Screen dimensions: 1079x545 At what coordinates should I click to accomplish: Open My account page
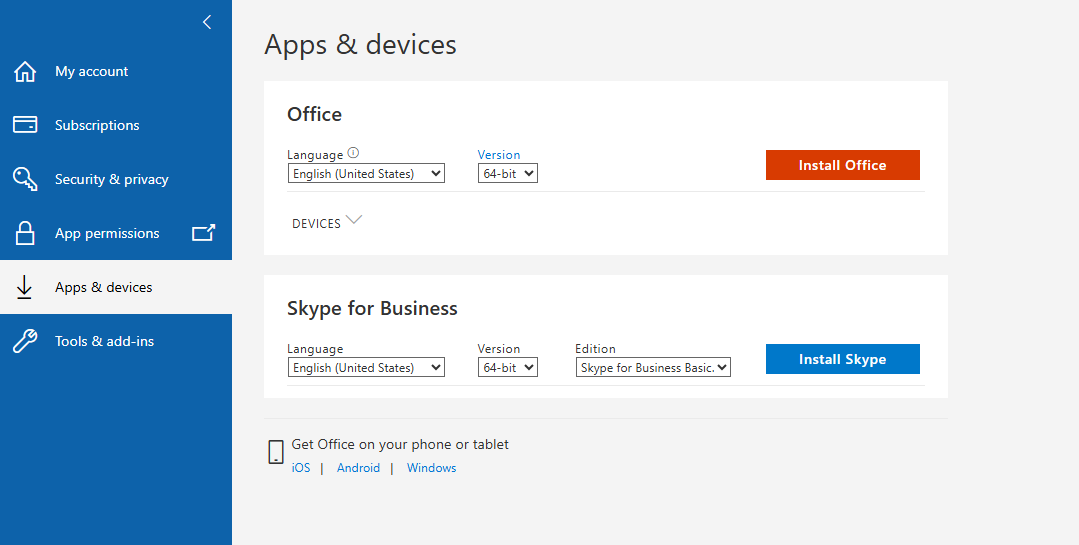pyautogui.click(x=92, y=72)
